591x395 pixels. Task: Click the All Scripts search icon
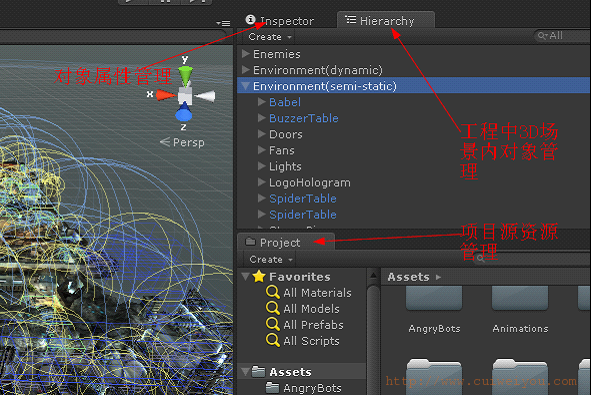[273, 340]
